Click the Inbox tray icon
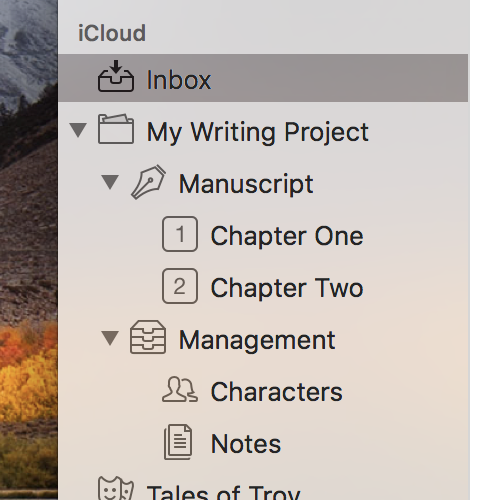504x500 pixels. pyautogui.click(x=116, y=76)
